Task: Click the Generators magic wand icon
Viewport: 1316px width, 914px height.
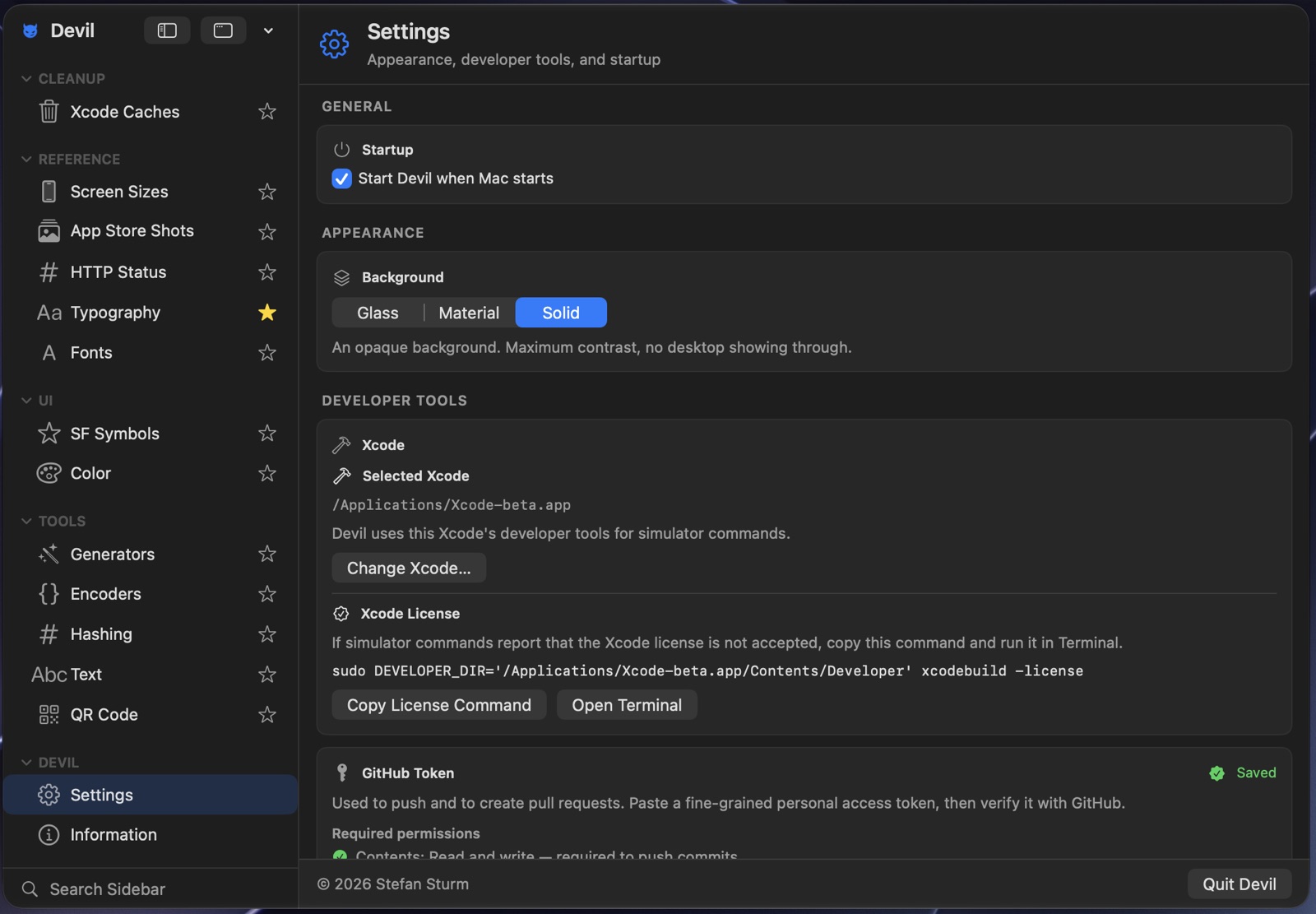Action: [x=49, y=554]
